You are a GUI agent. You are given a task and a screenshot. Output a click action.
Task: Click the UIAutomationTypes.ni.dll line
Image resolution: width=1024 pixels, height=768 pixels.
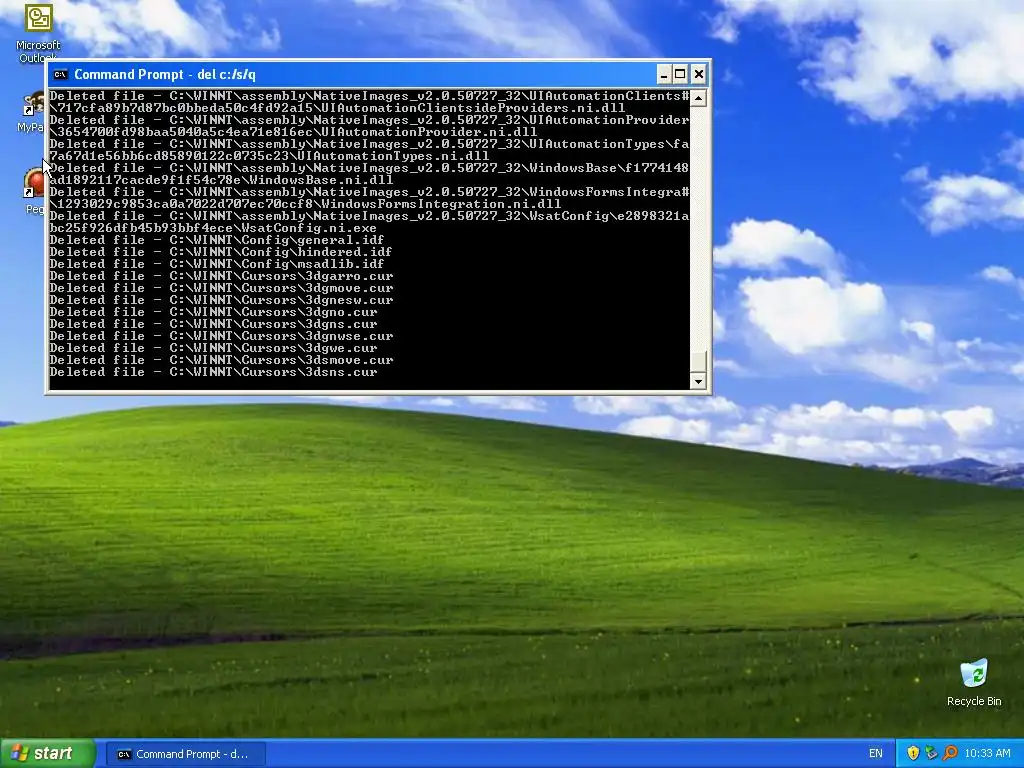pyautogui.click(x=269, y=155)
